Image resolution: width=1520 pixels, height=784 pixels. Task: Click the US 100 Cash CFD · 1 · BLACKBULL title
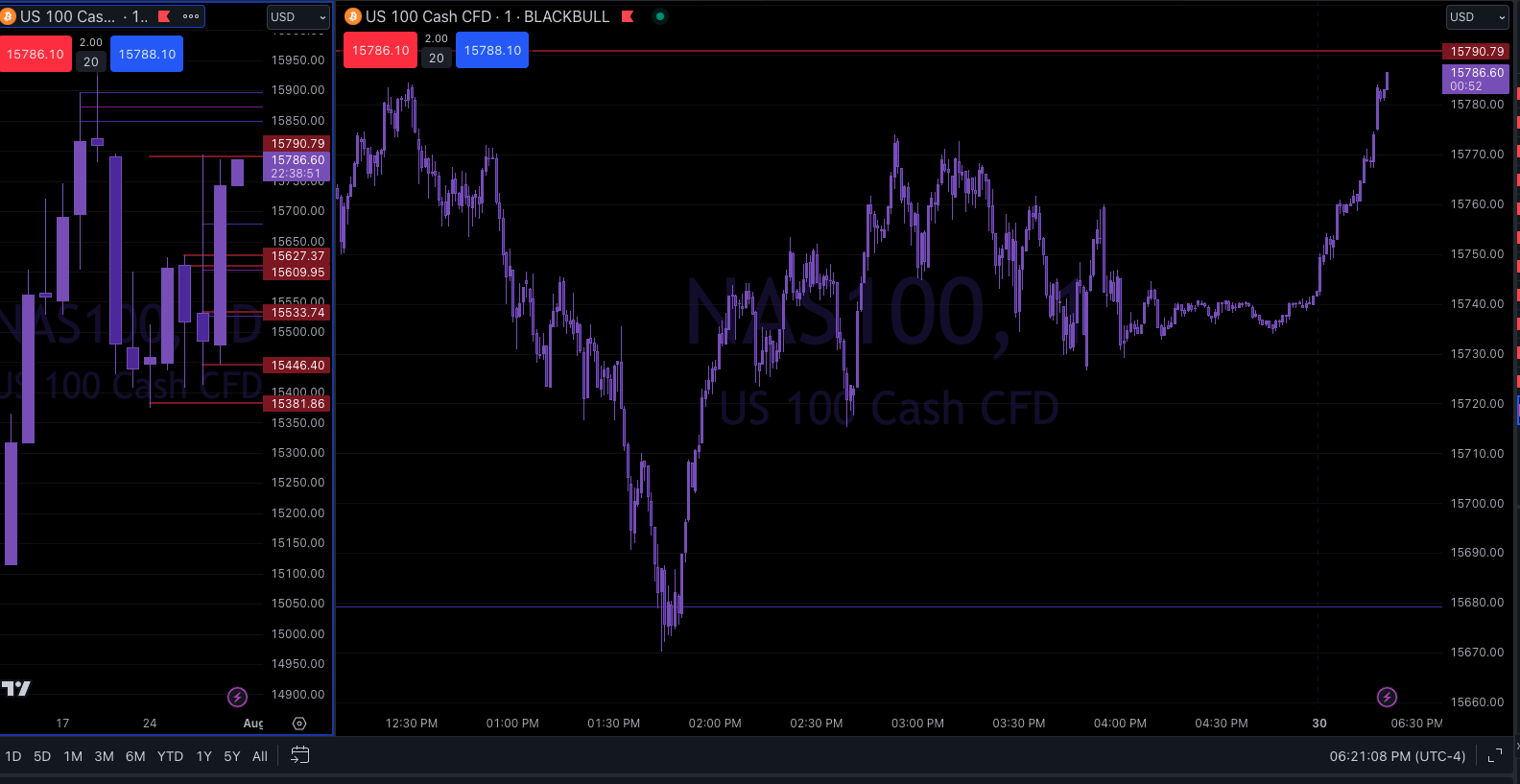click(487, 16)
